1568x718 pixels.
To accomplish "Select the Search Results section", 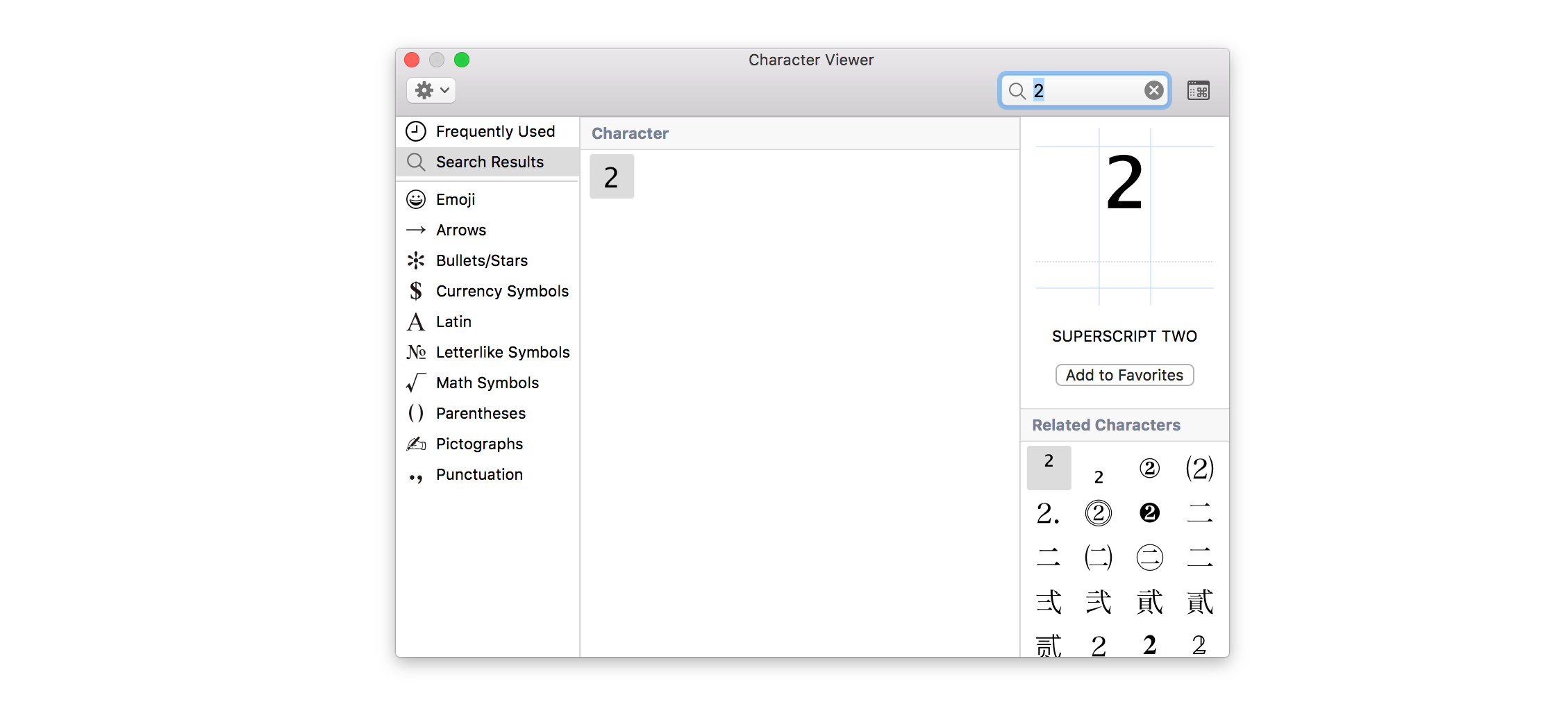I will tap(490, 162).
